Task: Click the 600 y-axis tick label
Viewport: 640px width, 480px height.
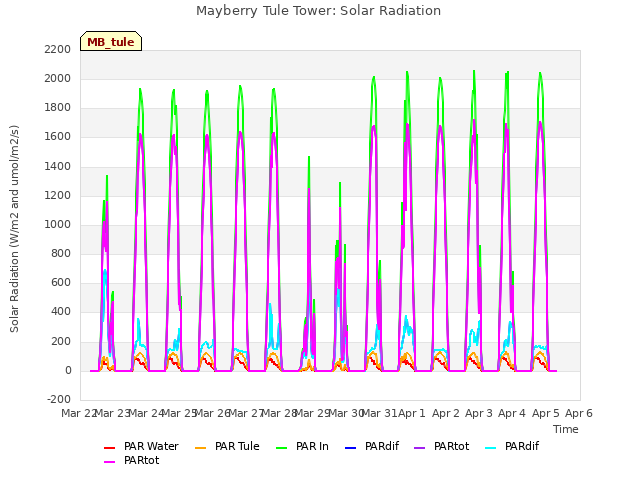Action: coord(61,282)
